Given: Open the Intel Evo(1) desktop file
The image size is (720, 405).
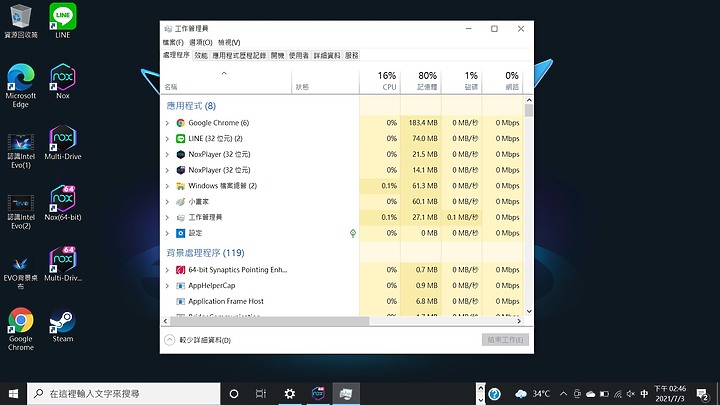Looking at the screenshot, I should [x=20, y=151].
